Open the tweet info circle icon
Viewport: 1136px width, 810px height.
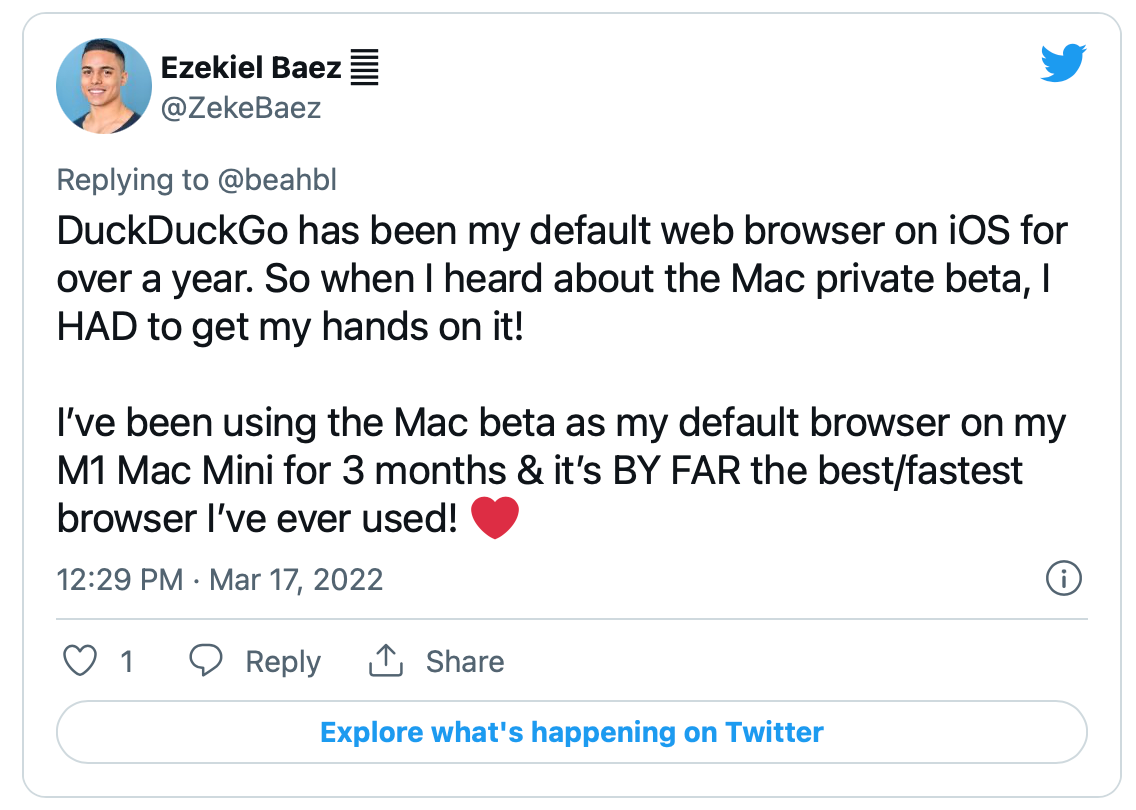tap(1064, 578)
